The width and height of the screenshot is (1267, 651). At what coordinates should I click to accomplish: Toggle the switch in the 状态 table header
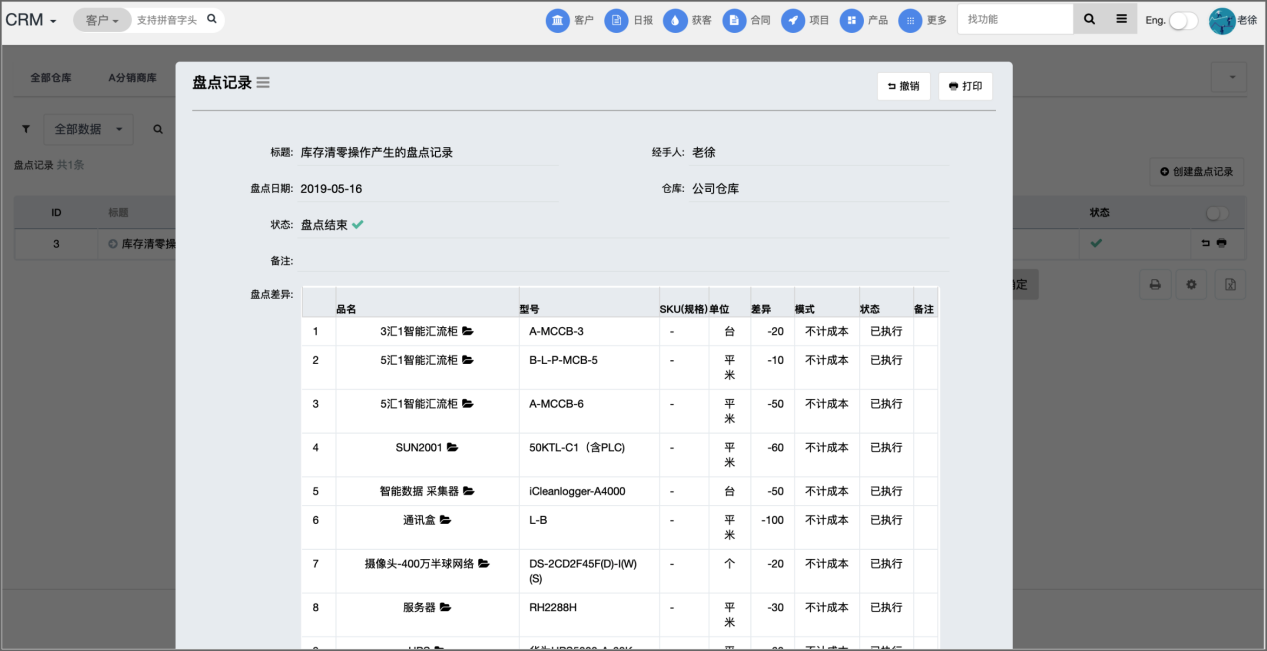1218,213
